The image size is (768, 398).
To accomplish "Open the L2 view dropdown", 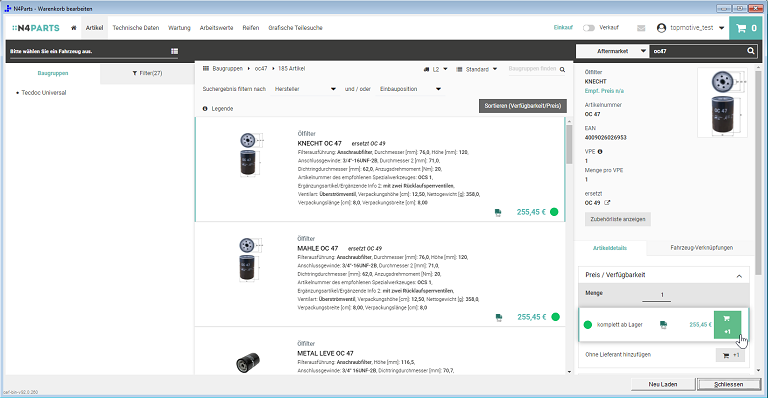I will (x=435, y=70).
